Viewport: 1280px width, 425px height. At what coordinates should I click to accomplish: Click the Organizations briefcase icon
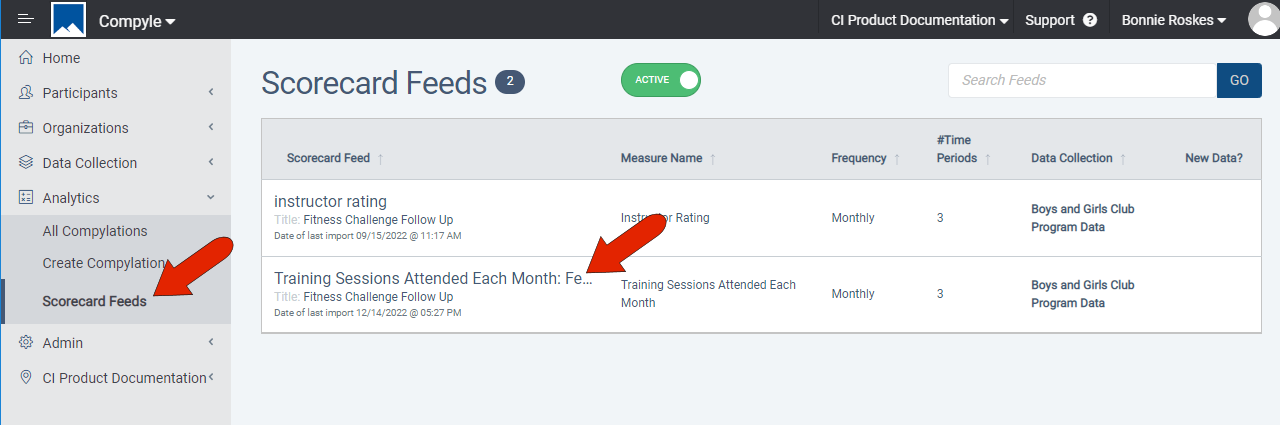26,128
